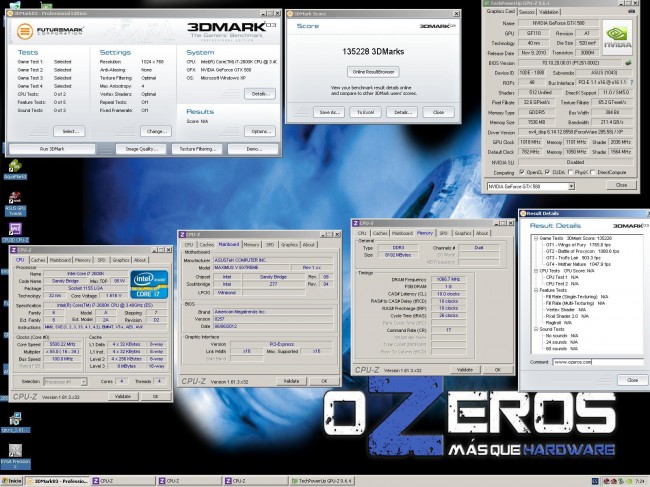
Task: Switch to 3DMark03 Professional taskbar item
Action: 58,481
